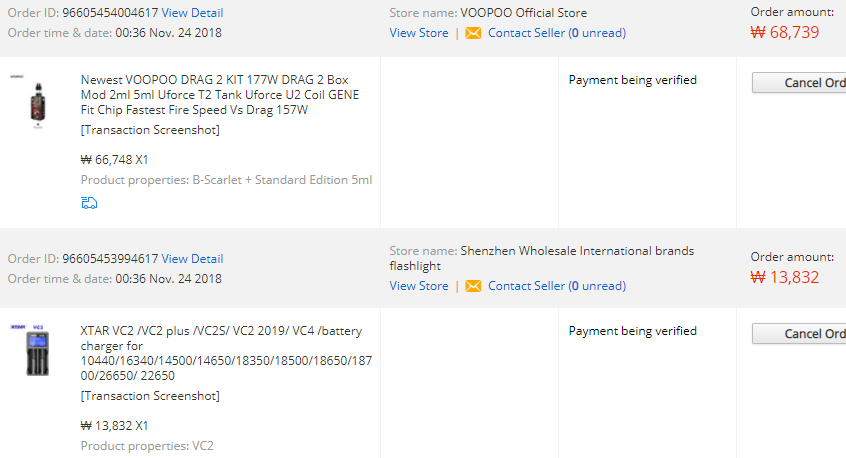846x458 pixels.
Task: Open Transaction Screenshot for XTAR VC2 charger
Action: pos(150,396)
